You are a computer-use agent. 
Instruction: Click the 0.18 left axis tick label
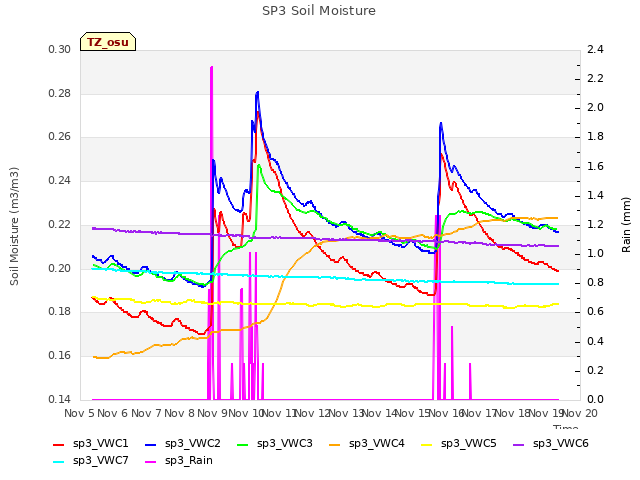click(60, 311)
